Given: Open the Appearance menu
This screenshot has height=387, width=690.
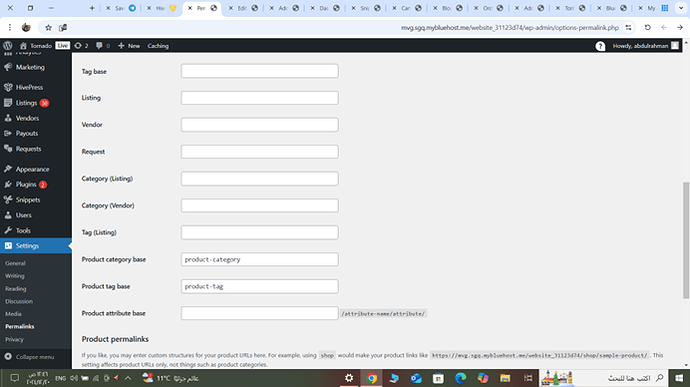Looking at the screenshot, I should (x=32, y=169).
